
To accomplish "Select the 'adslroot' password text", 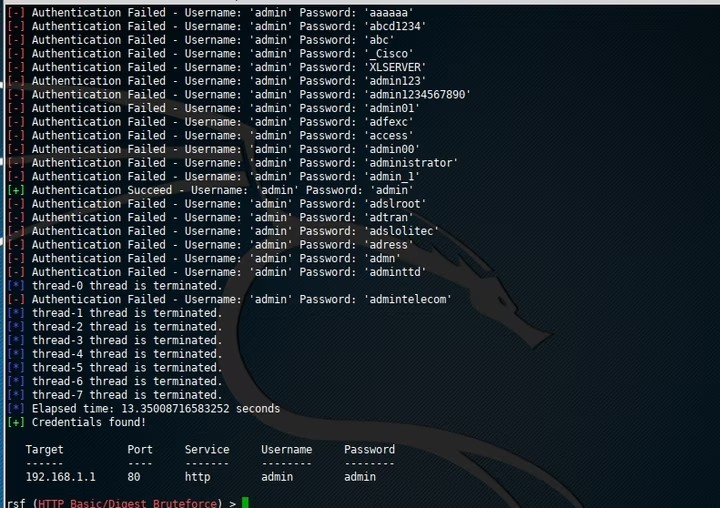I will pos(395,204).
